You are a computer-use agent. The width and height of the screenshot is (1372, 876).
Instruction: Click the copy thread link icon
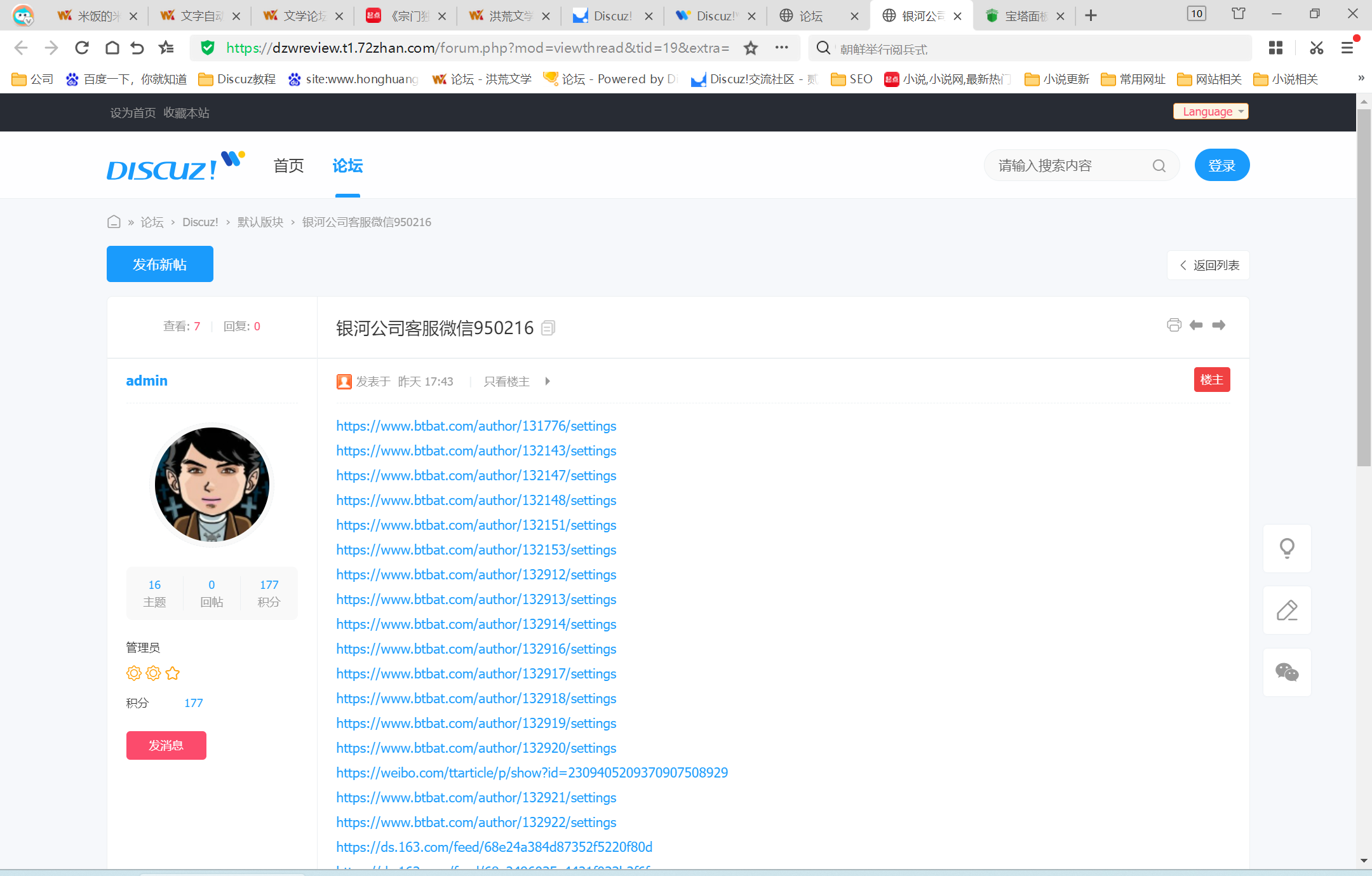[548, 328]
